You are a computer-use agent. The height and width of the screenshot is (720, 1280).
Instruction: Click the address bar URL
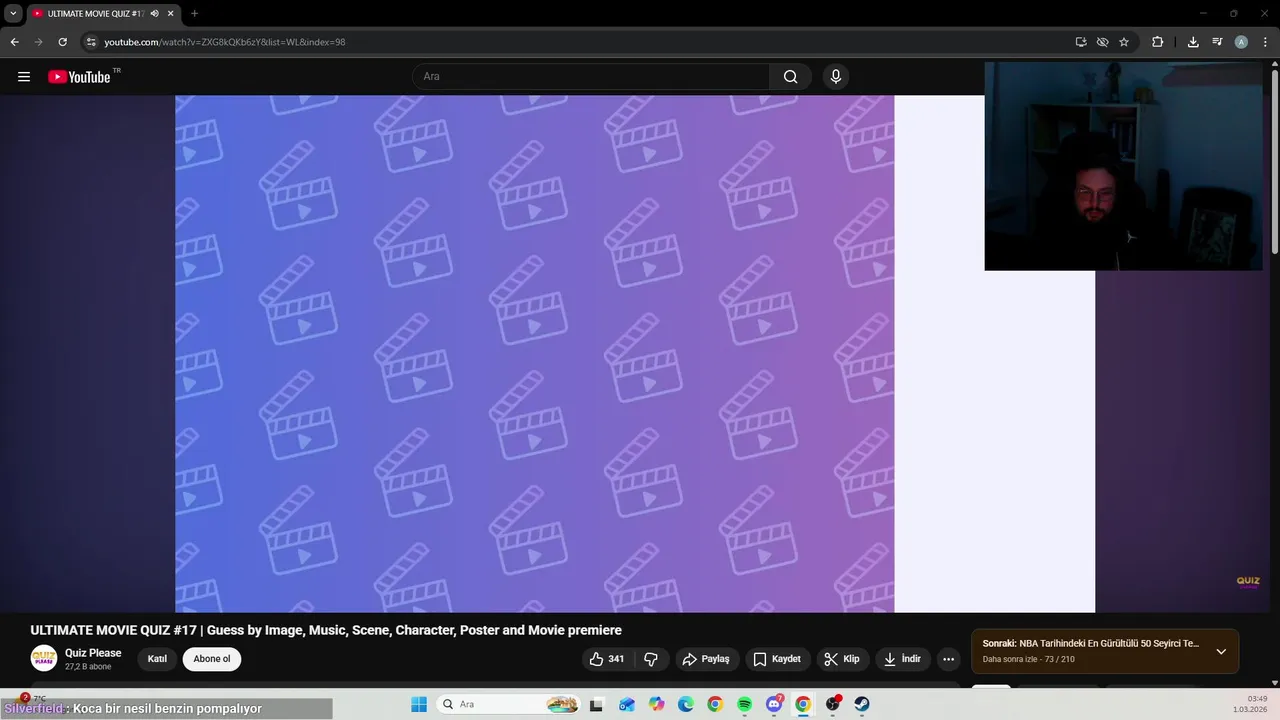coord(225,42)
